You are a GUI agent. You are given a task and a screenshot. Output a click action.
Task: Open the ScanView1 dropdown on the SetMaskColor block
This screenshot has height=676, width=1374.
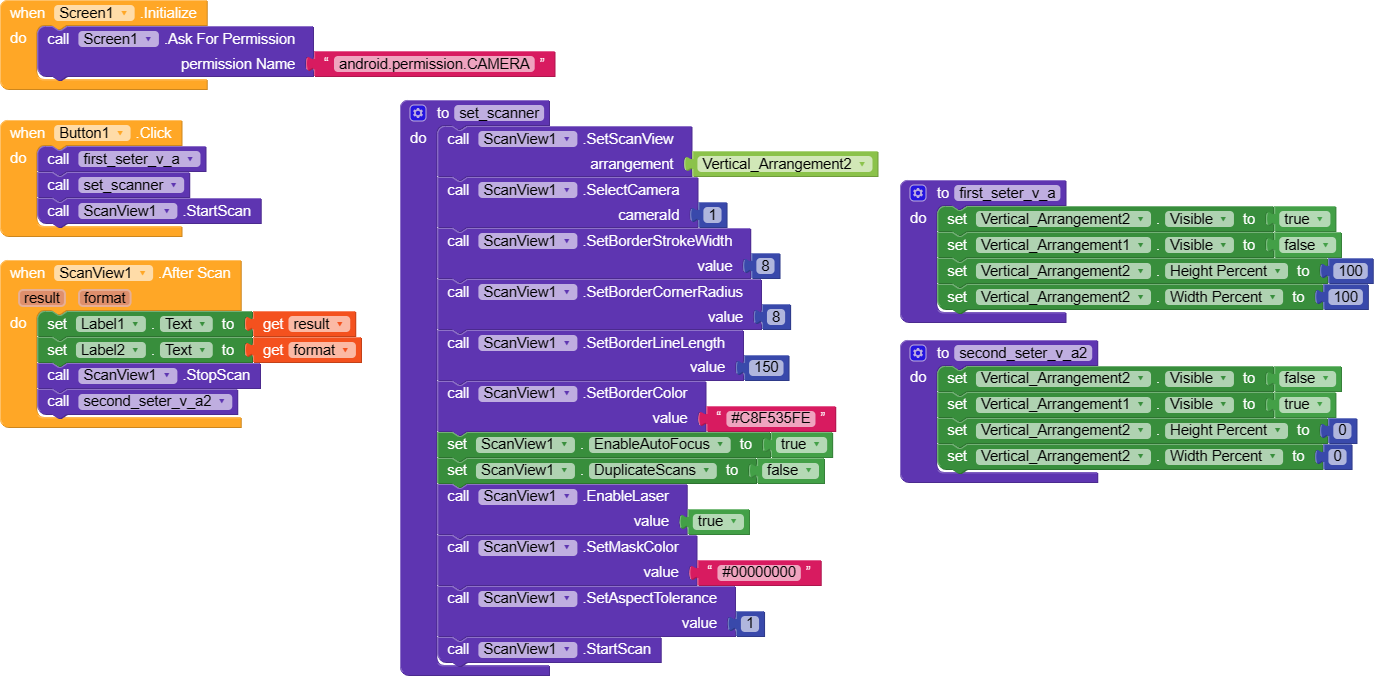click(528, 547)
